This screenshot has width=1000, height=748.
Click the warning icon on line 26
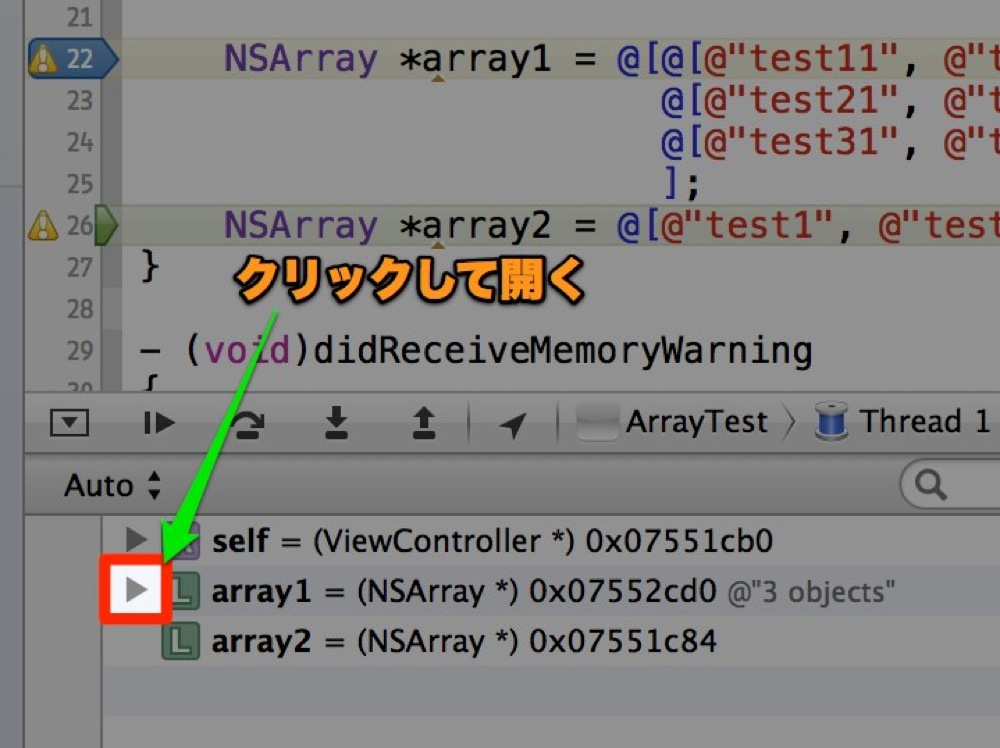coord(43,226)
